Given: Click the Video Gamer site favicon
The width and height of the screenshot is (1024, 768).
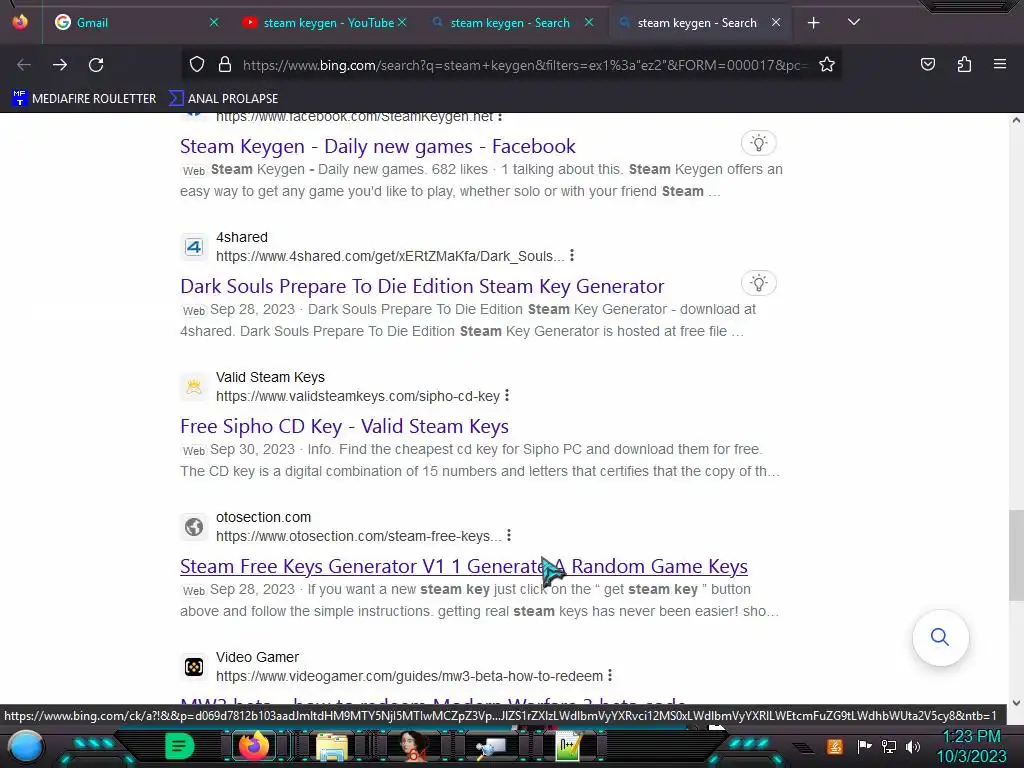Looking at the screenshot, I should (194, 667).
